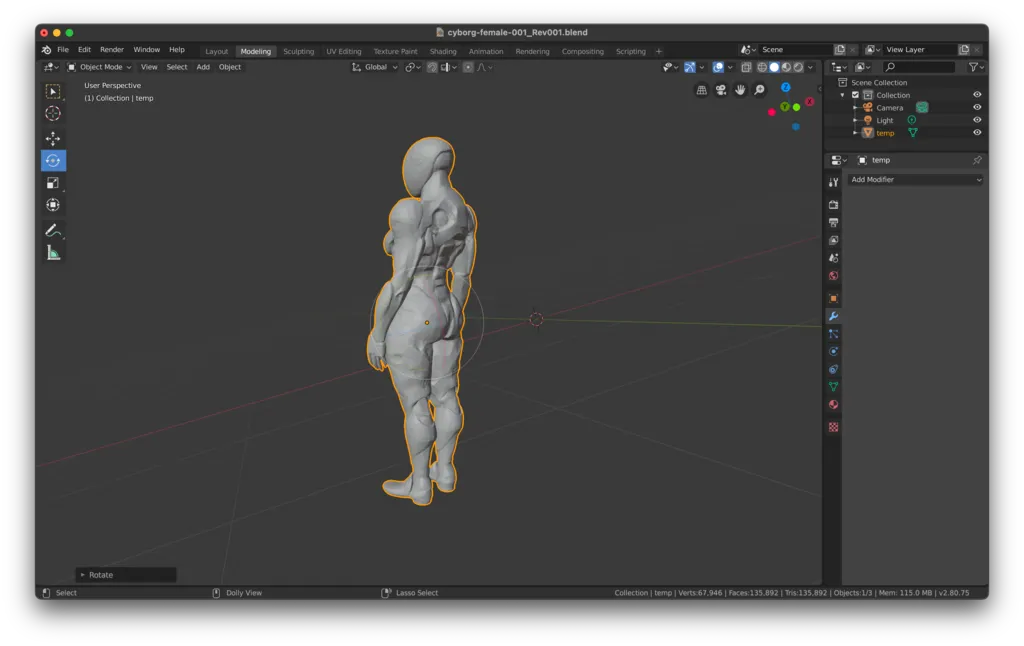Uncheck the Collection checkbox in outliner
Screen dimensions: 1024x646
(x=855, y=95)
